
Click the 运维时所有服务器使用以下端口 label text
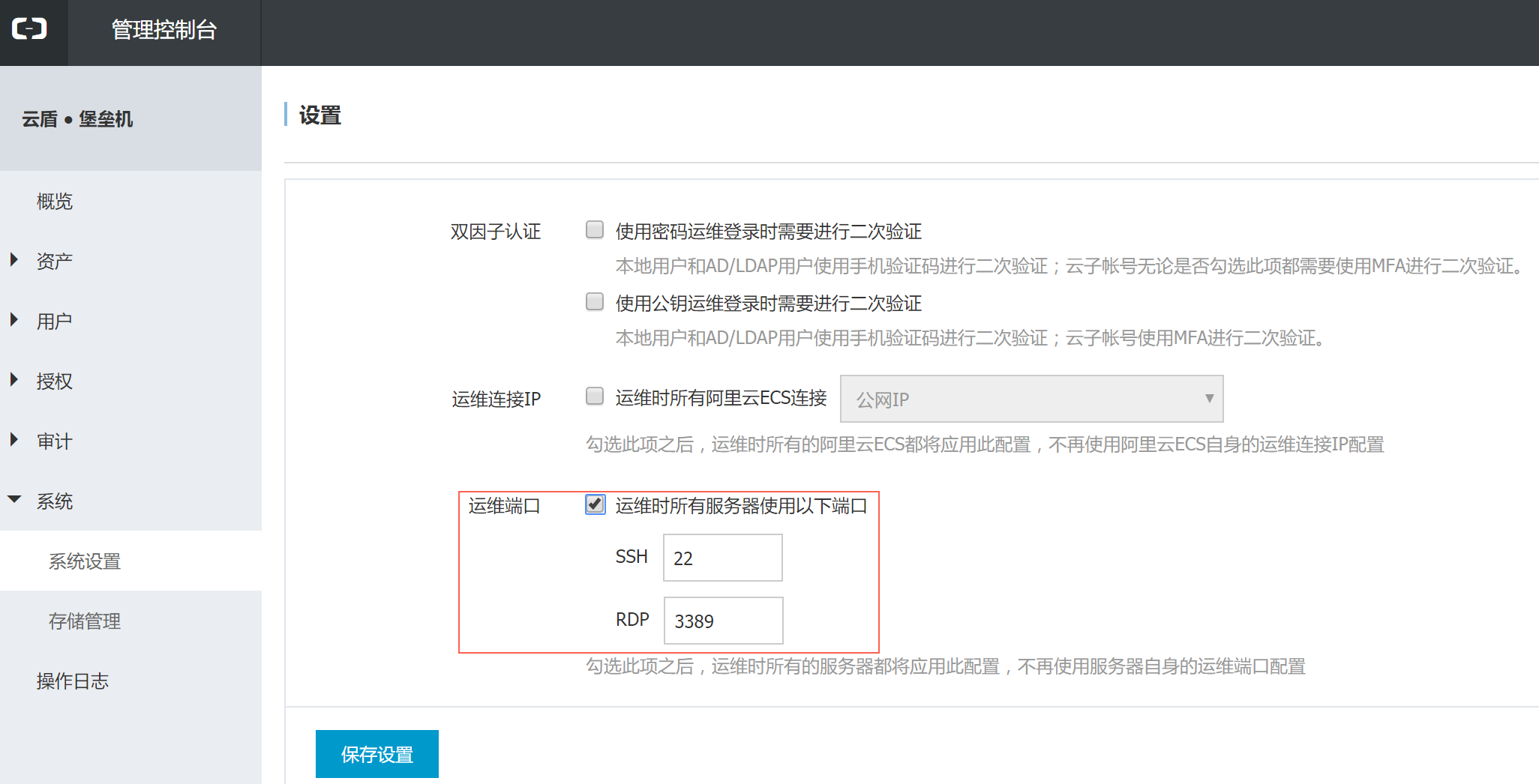(x=741, y=505)
